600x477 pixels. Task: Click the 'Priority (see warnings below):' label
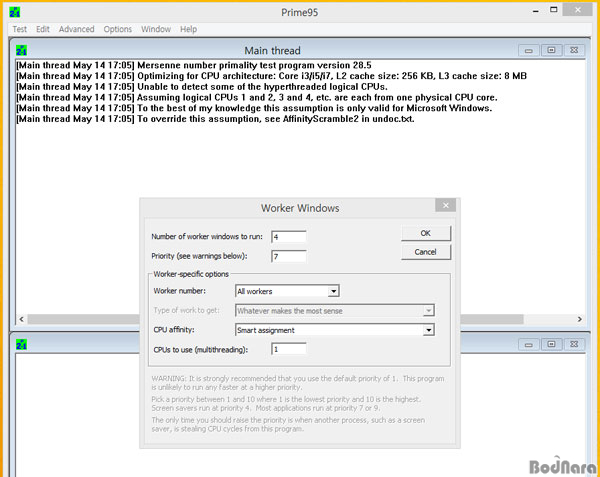[x=199, y=256]
